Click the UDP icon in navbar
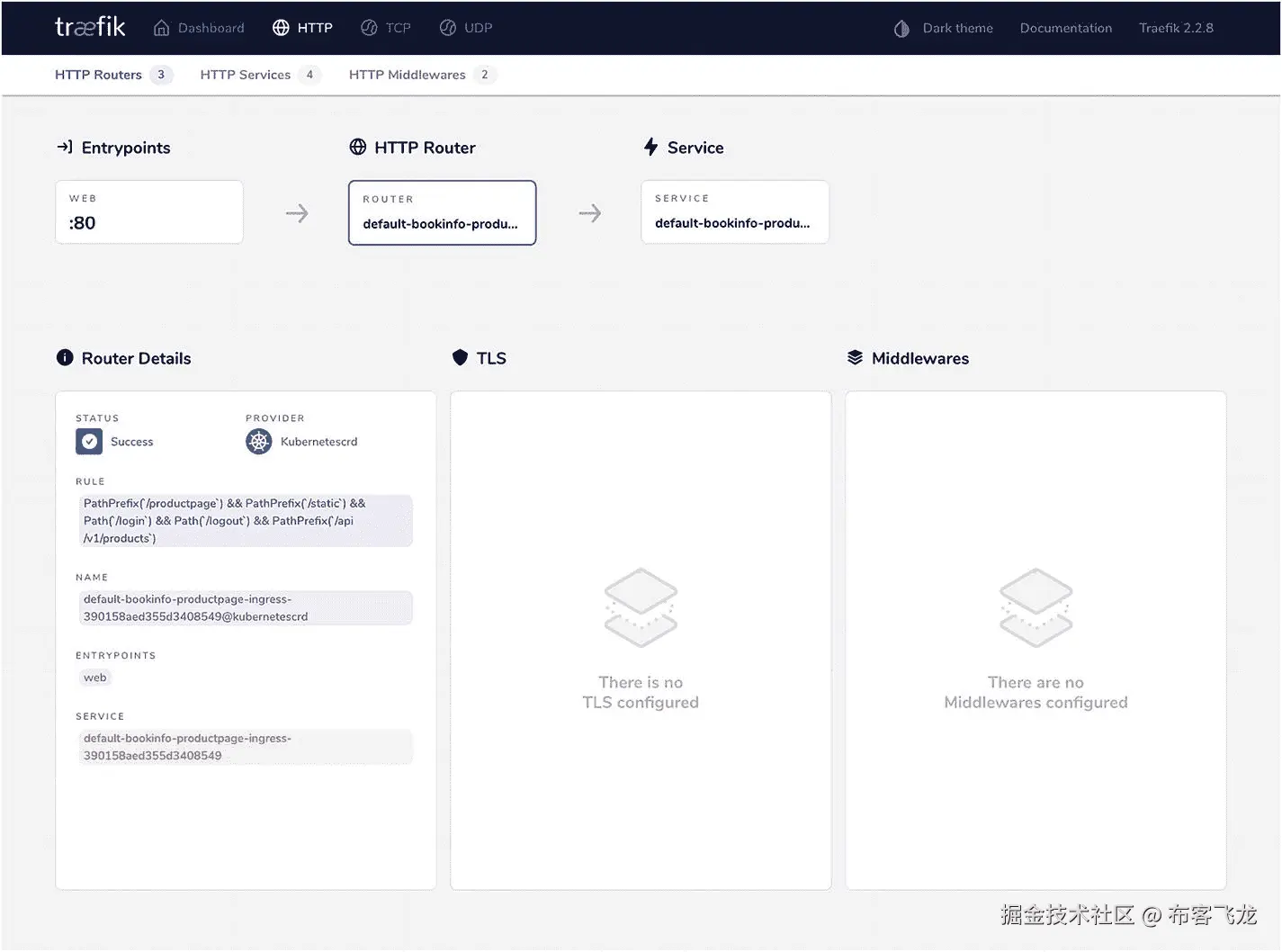This screenshot has height=952, width=1282. point(448,28)
